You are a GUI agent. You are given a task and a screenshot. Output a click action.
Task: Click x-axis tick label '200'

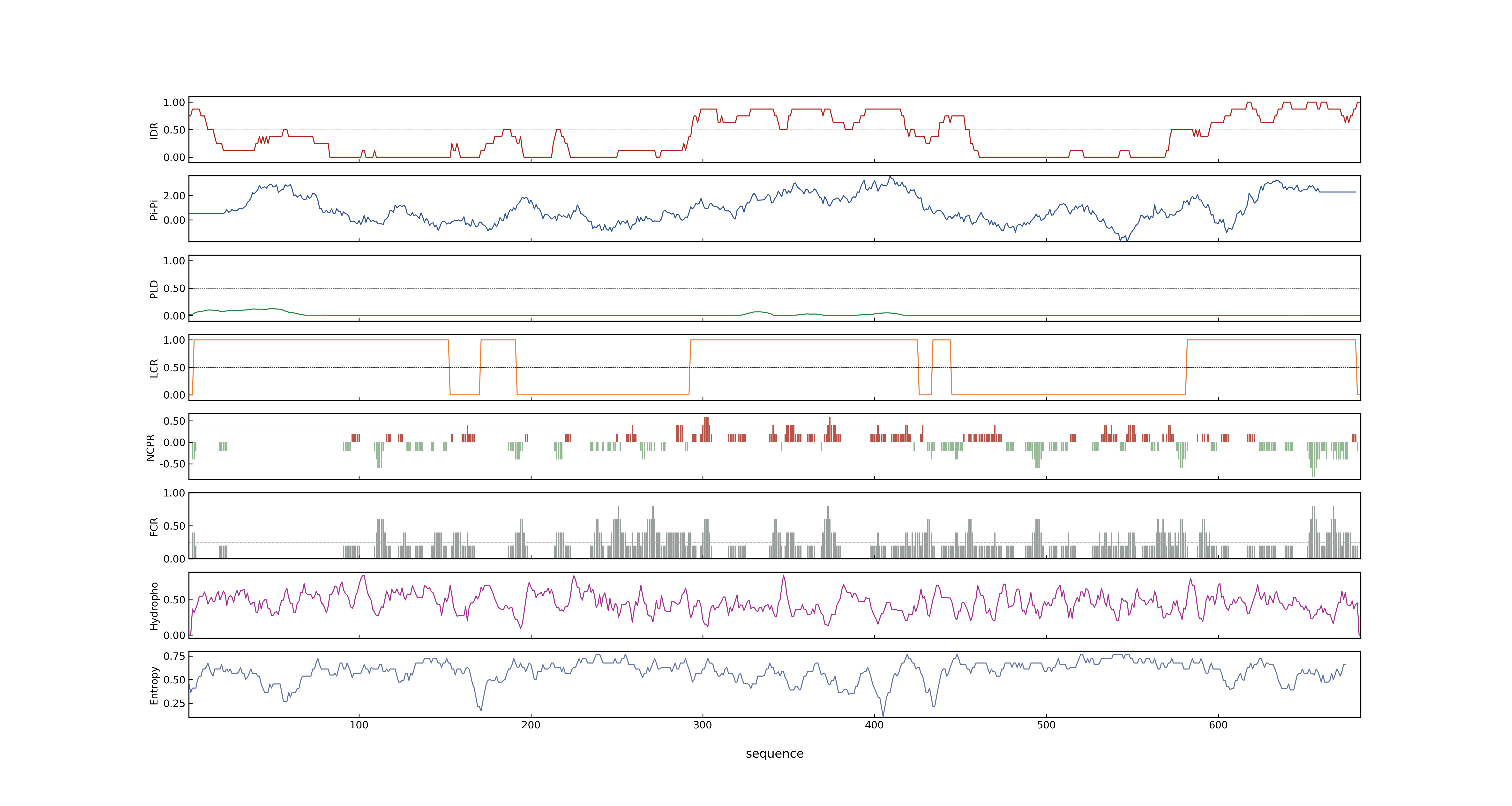531,725
